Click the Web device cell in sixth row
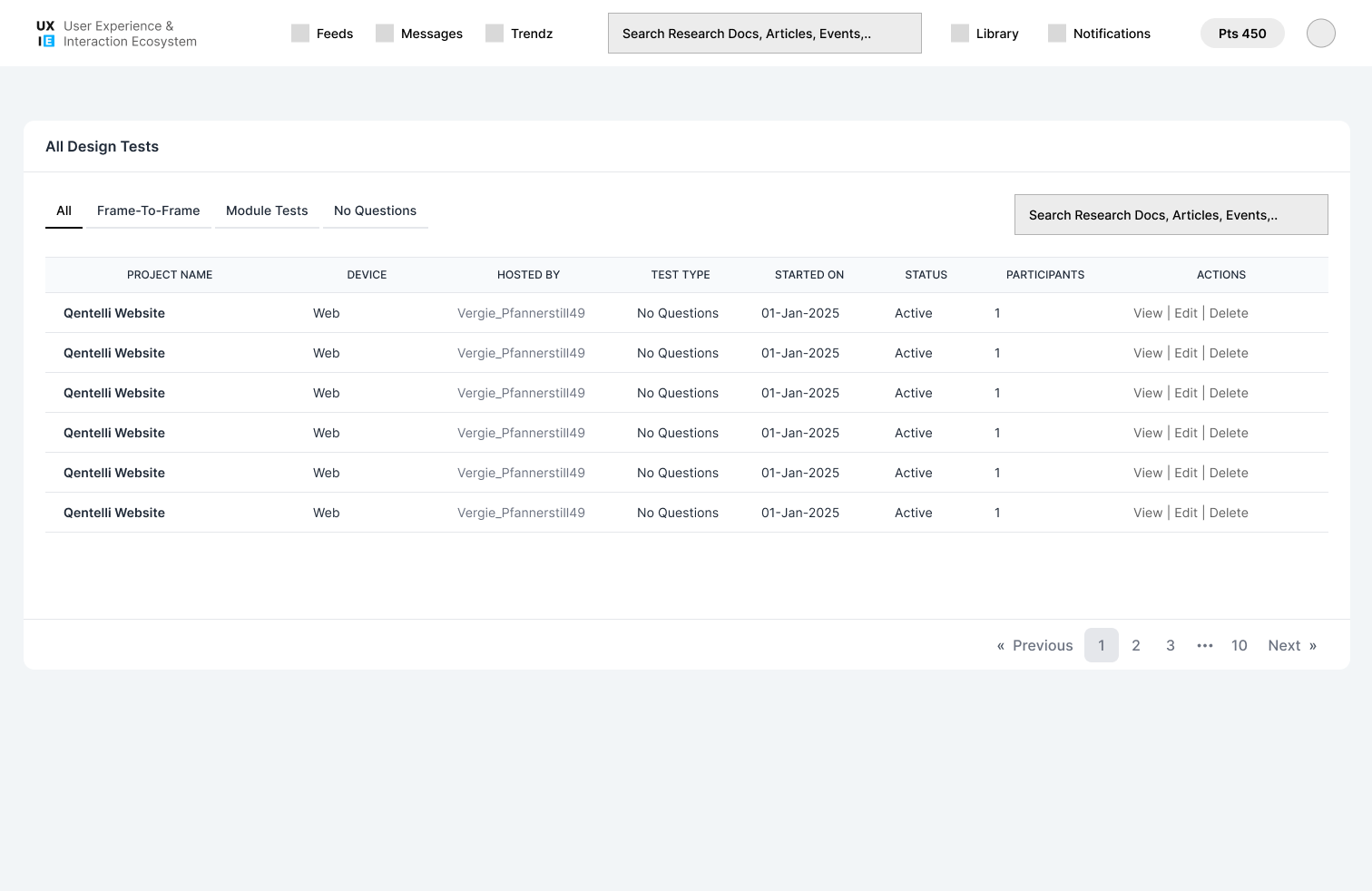Image resolution: width=1372 pixels, height=891 pixels. (327, 513)
